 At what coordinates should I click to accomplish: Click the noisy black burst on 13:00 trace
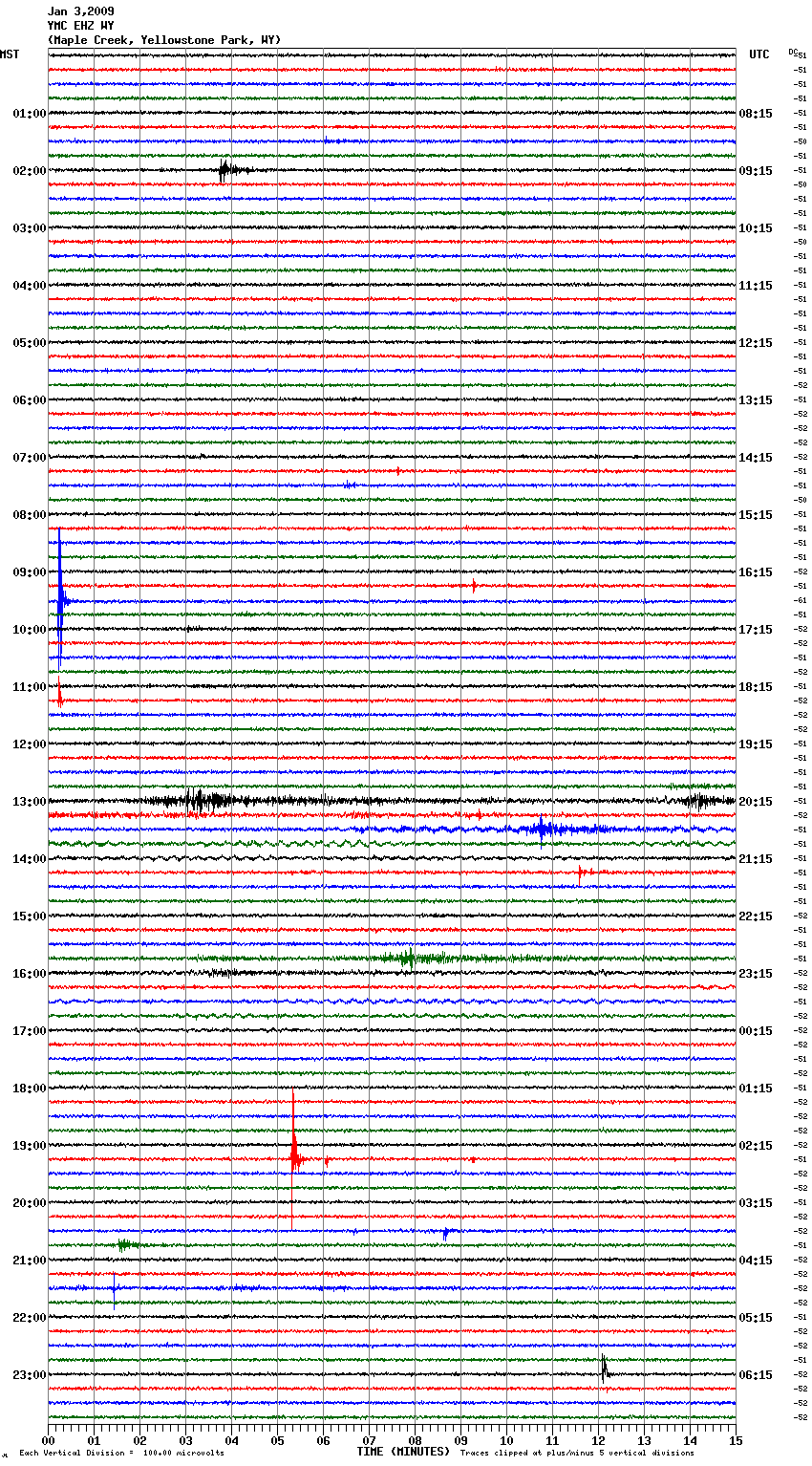[x=201, y=801]
